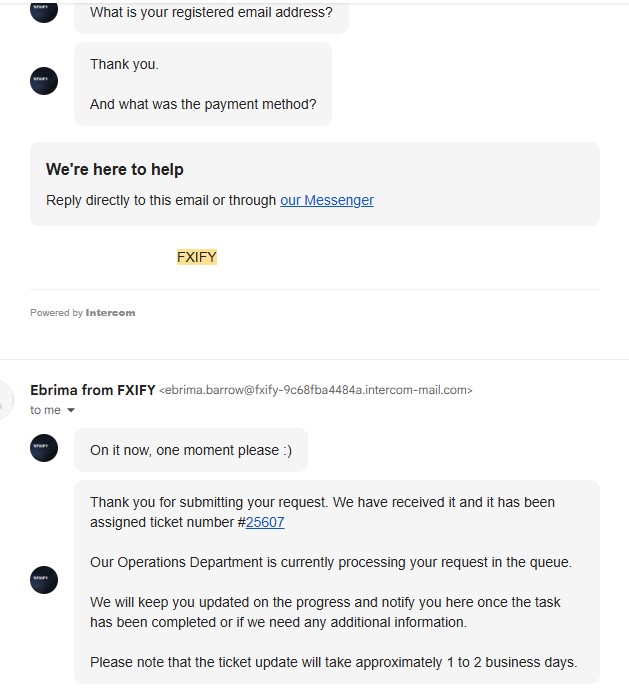Click sender name "Ebrima from FXIFY"

[92, 390]
